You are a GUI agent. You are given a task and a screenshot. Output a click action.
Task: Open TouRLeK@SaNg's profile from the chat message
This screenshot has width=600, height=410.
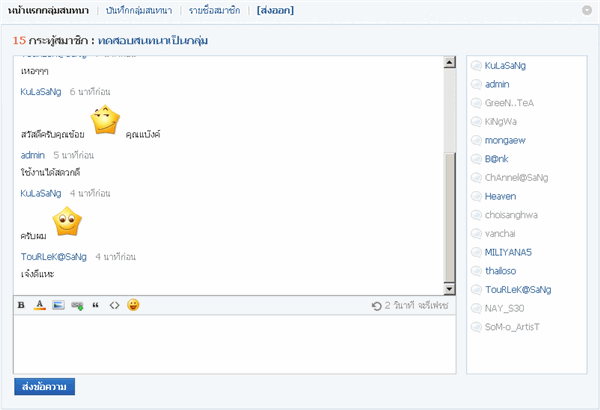pos(54,256)
